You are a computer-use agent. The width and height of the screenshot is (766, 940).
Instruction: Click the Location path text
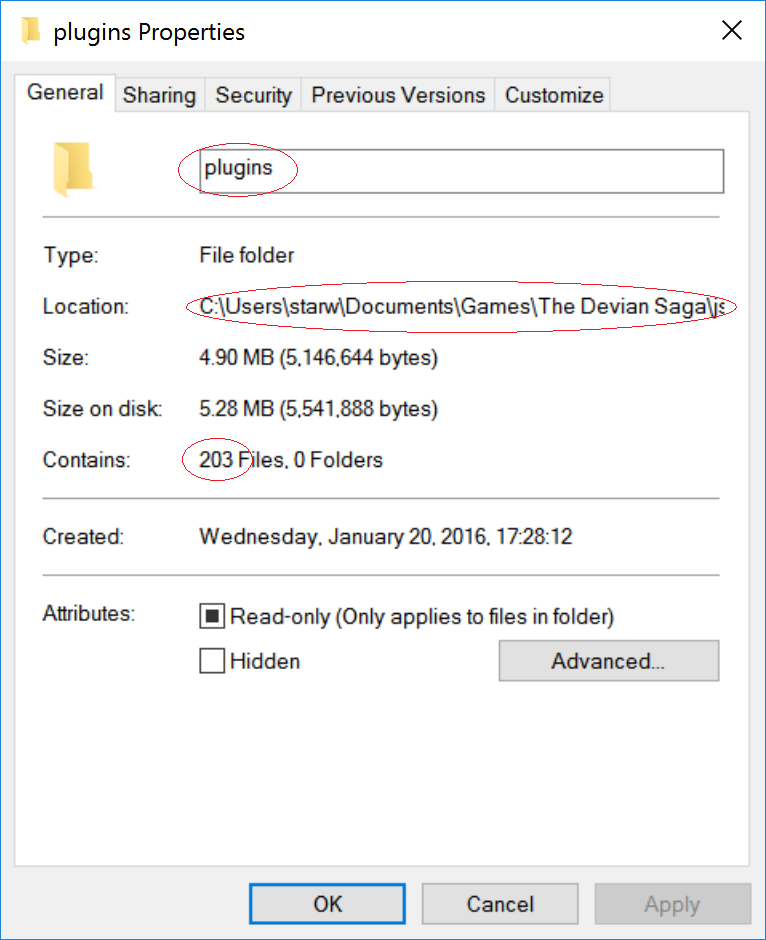click(462, 306)
